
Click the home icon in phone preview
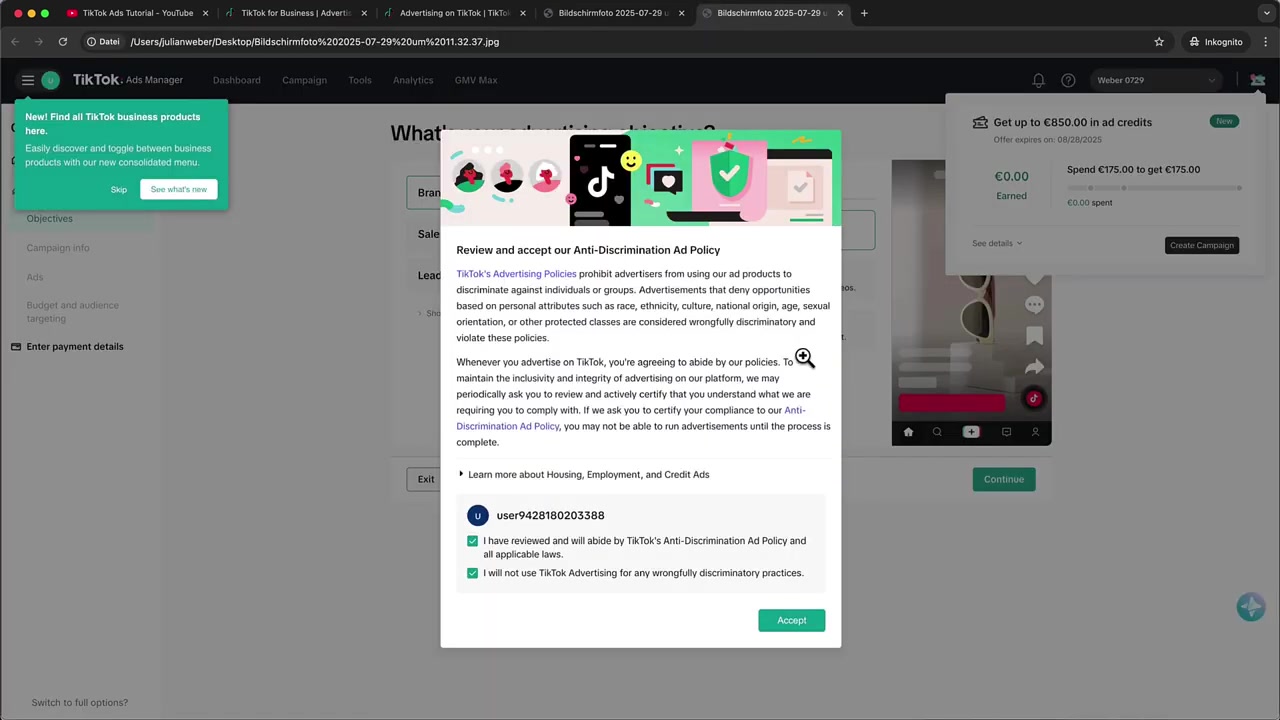(908, 432)
